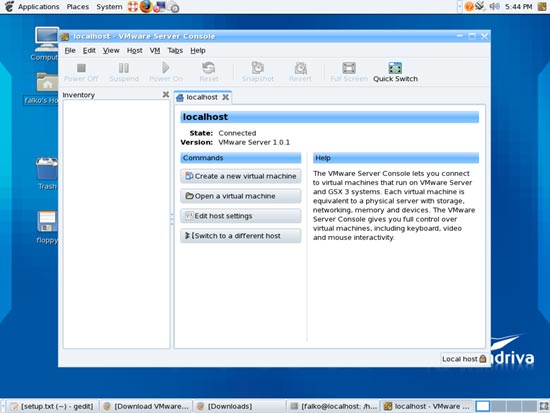Click localhost - VMware taskbar entry
Viewport: 550px width, 413px height.
427,406
